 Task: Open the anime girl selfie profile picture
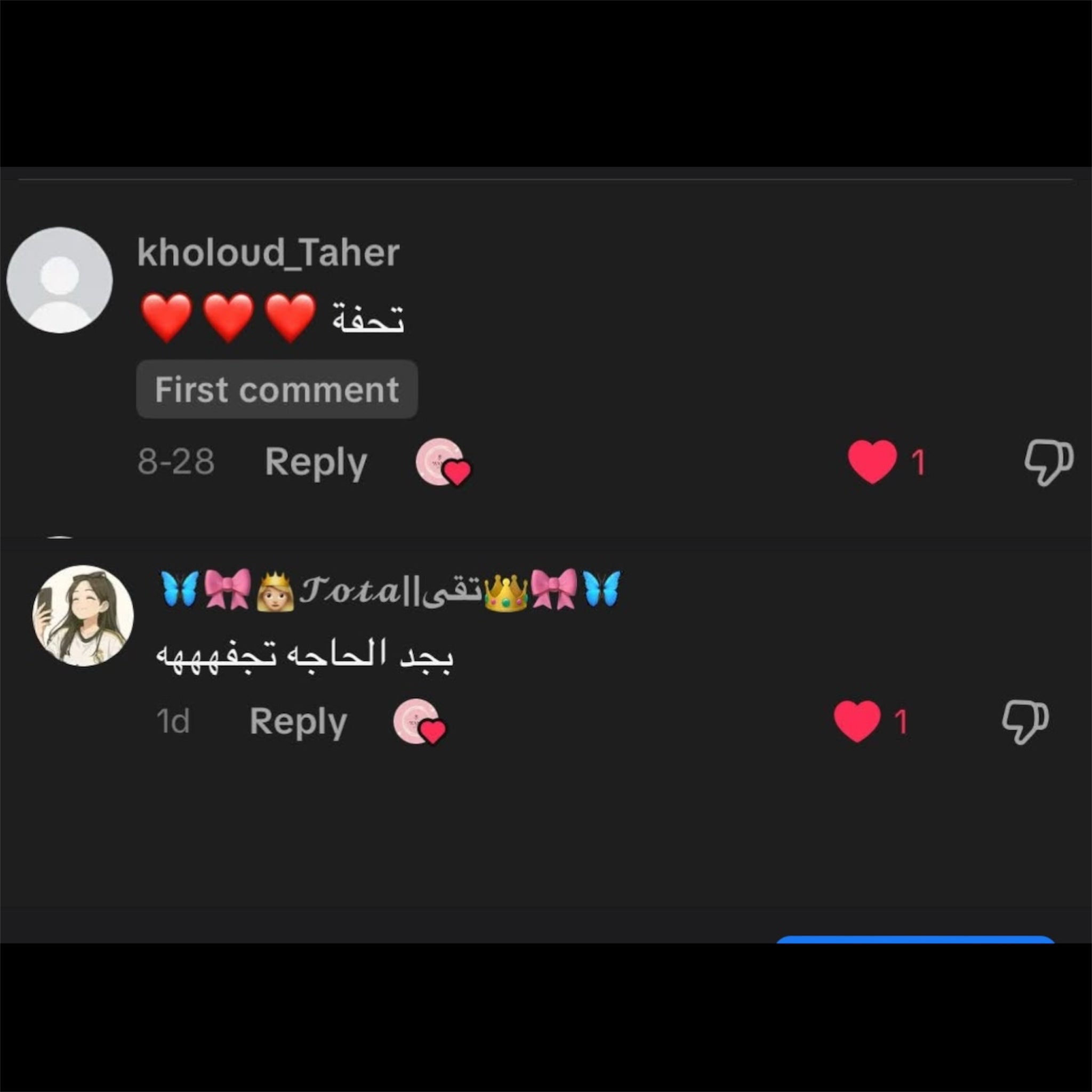coord(83,615)
